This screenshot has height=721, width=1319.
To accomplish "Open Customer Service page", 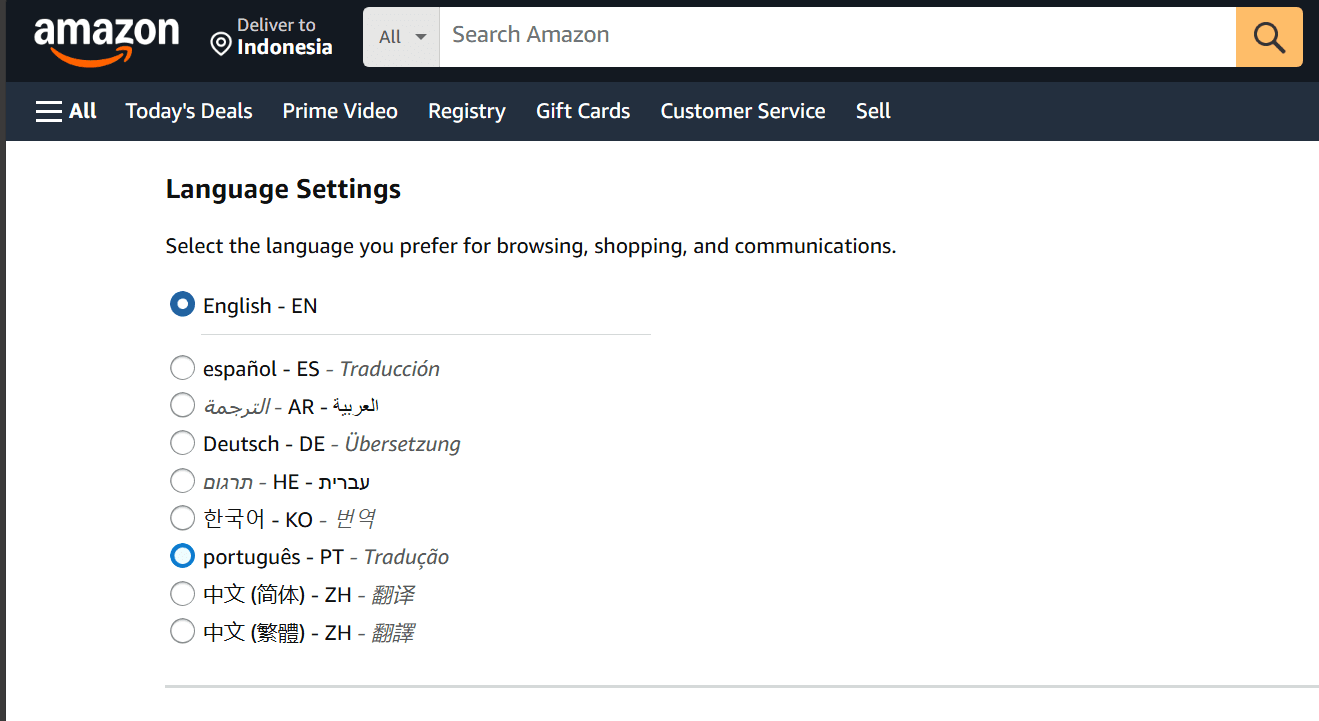I will (x=743, y=111).
